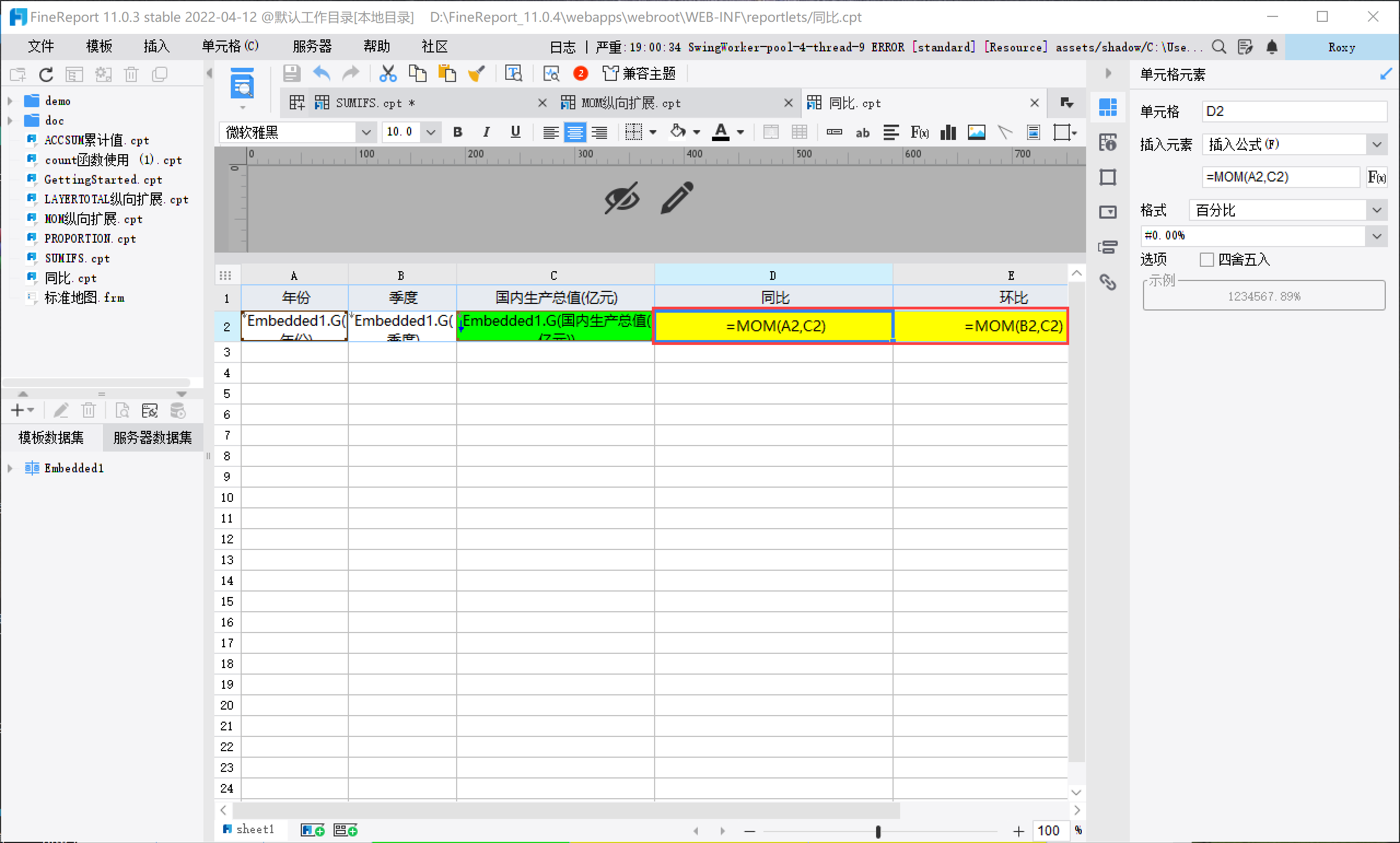Viewport: 1400px width, 843px height.
Task: Click the notification bell icon
Action: click(x=1271, y=47)
